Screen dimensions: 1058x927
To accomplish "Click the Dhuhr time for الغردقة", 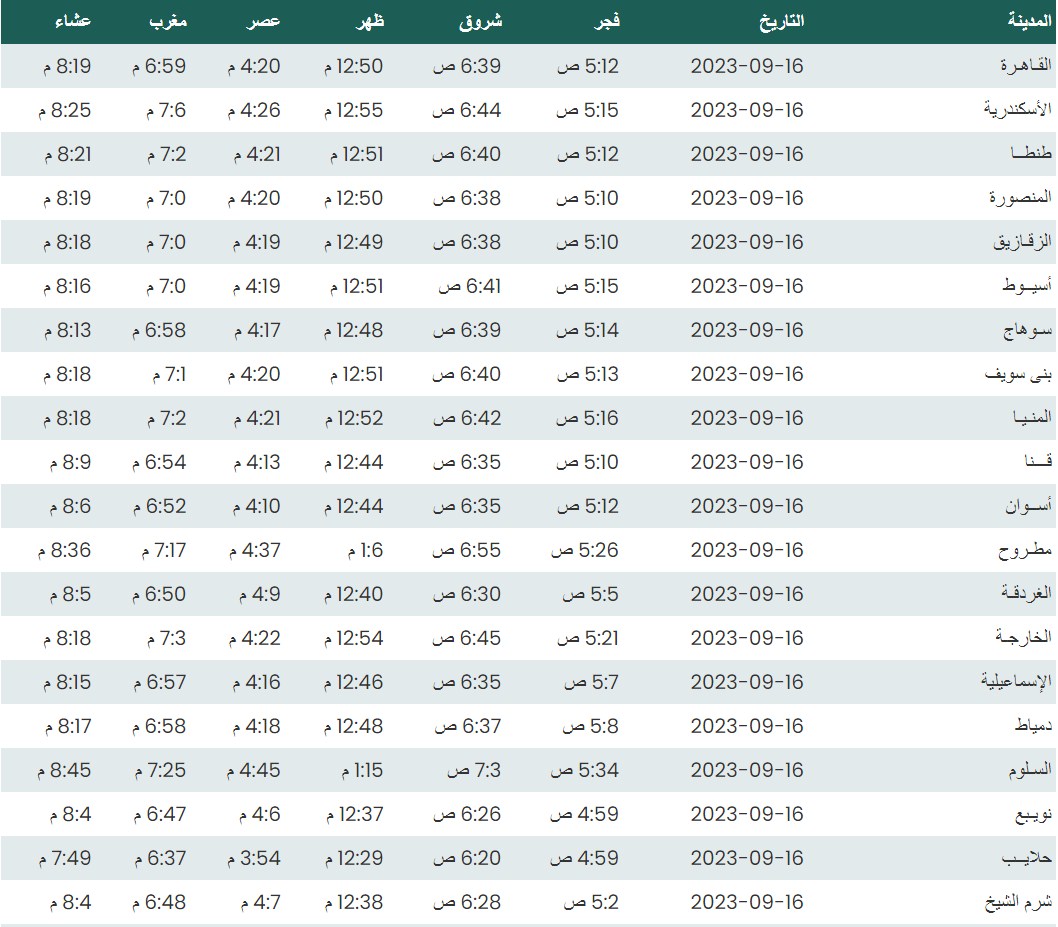I will pyautogui.click(x=353, y=594).
